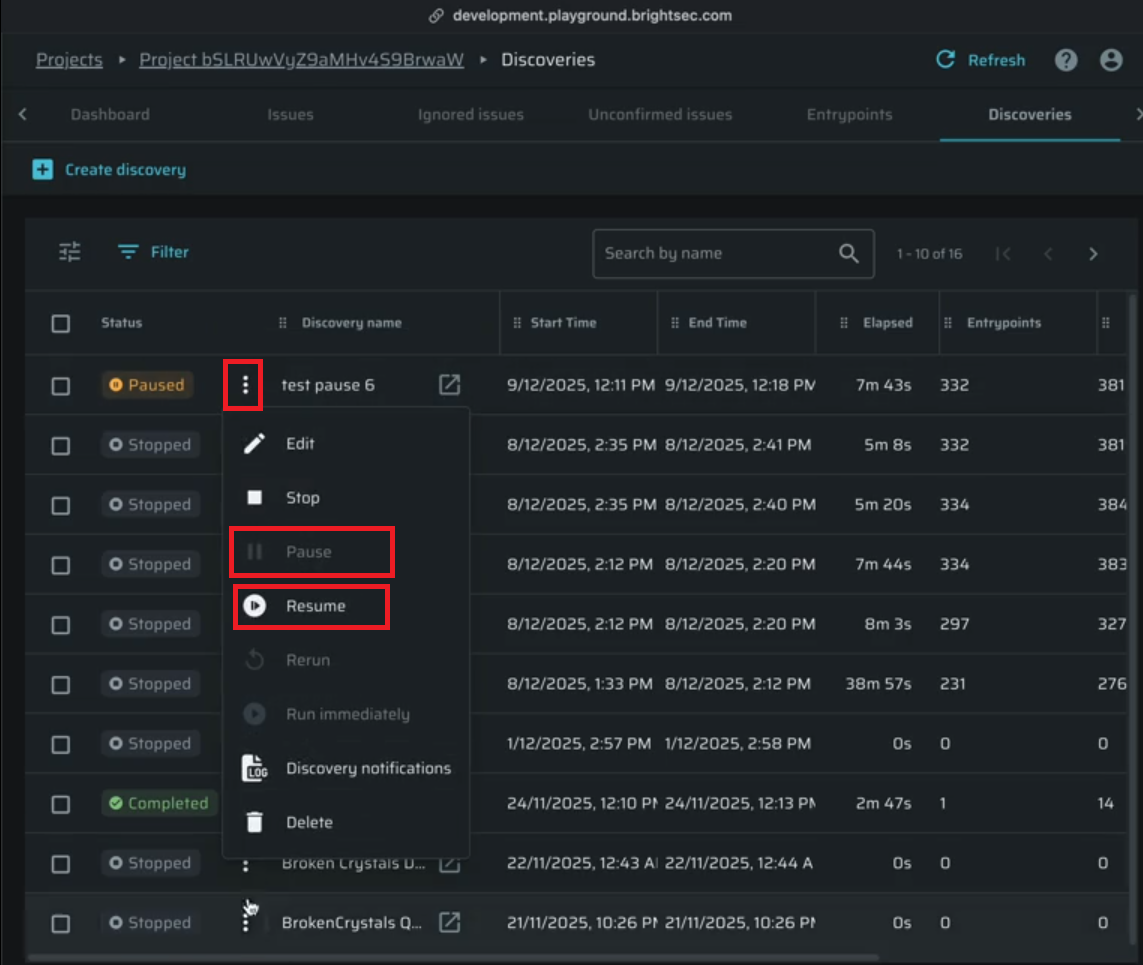Open the Unconfirmed issues tab
1143x965 pixels.
(660, 114)
